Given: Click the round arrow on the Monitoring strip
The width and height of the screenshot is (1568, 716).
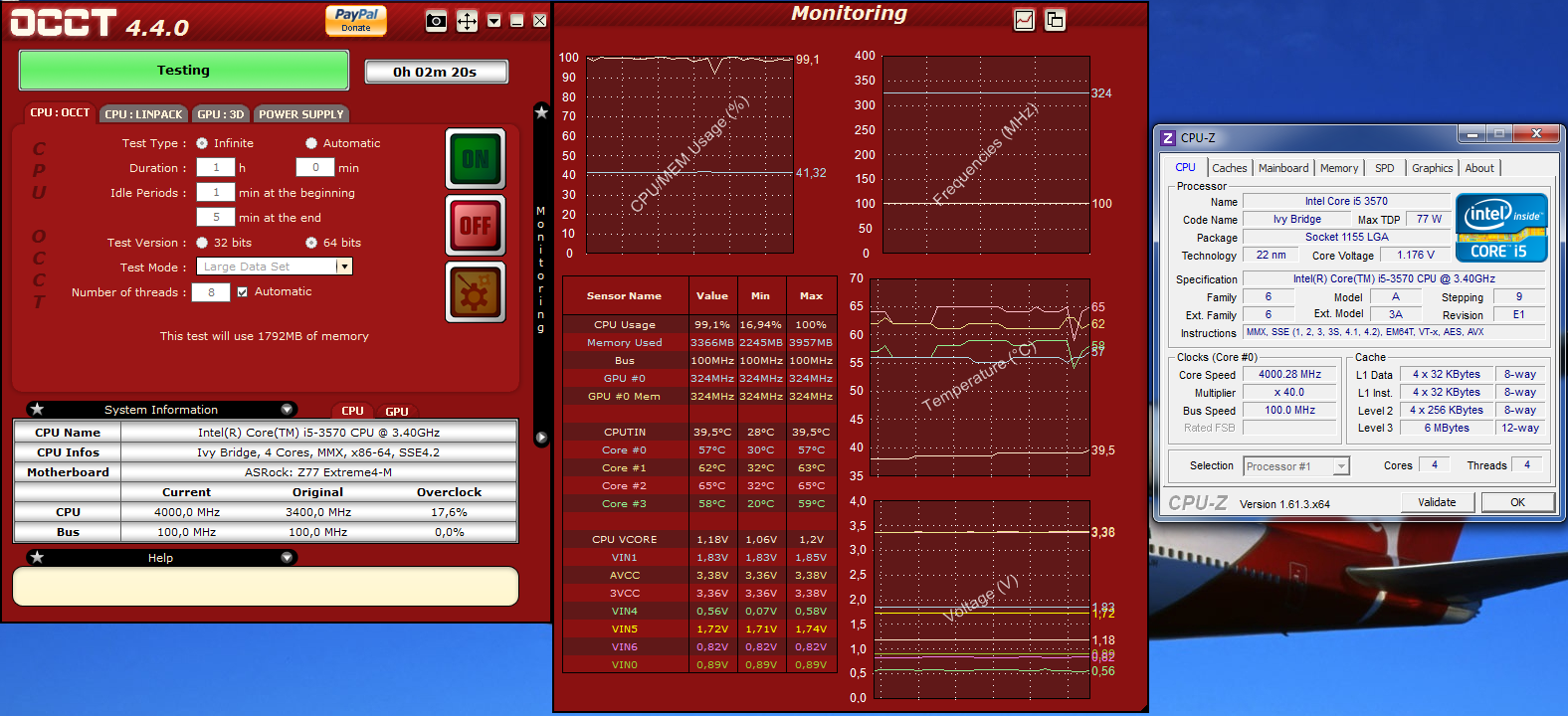Looking at the screenshot, I should [541, 438].
